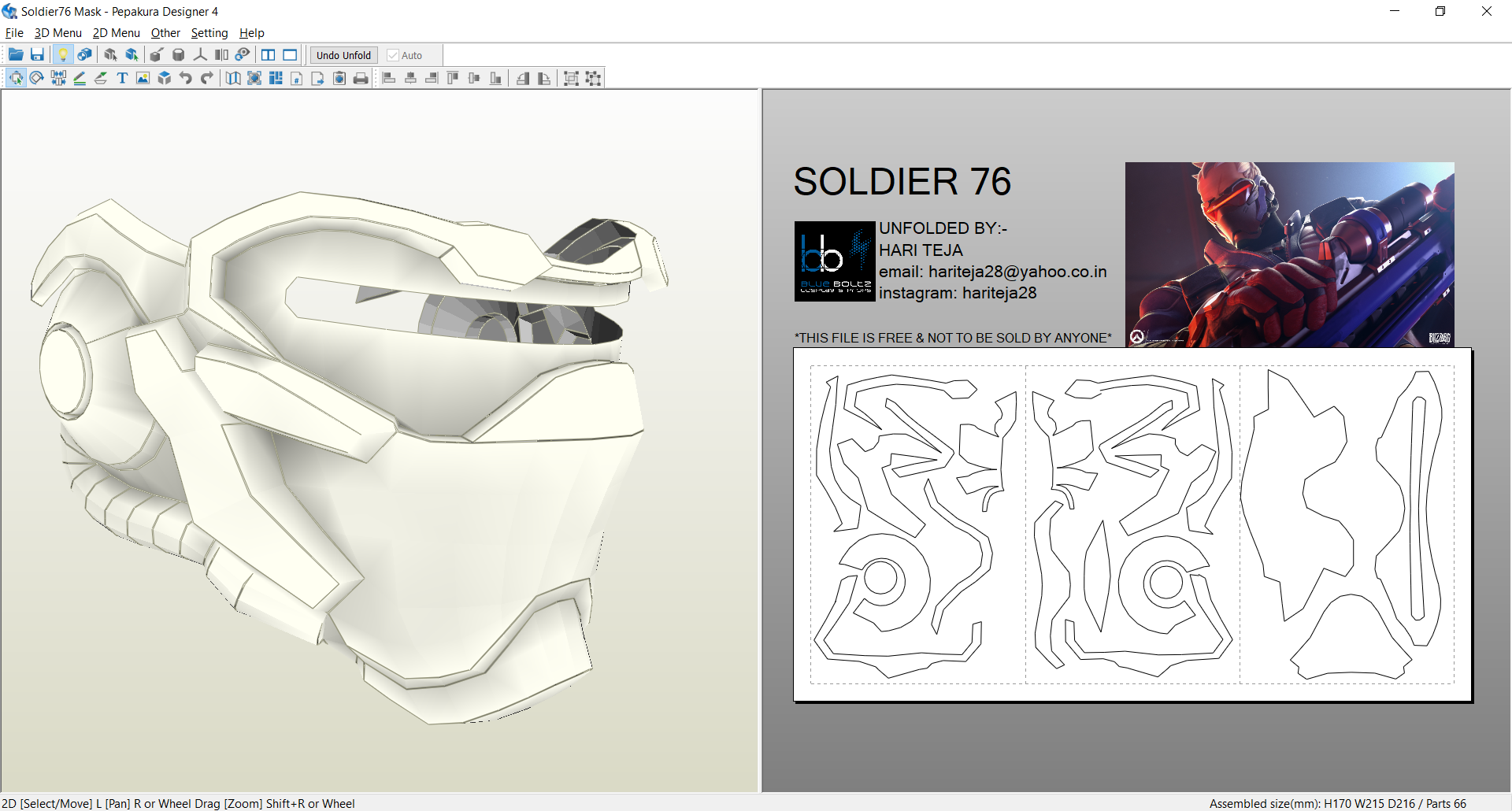The width and height of the screenshot is (1512, 811).
Task: Minimize the Pepakura Designer window
Action: tap(1395, 11)
